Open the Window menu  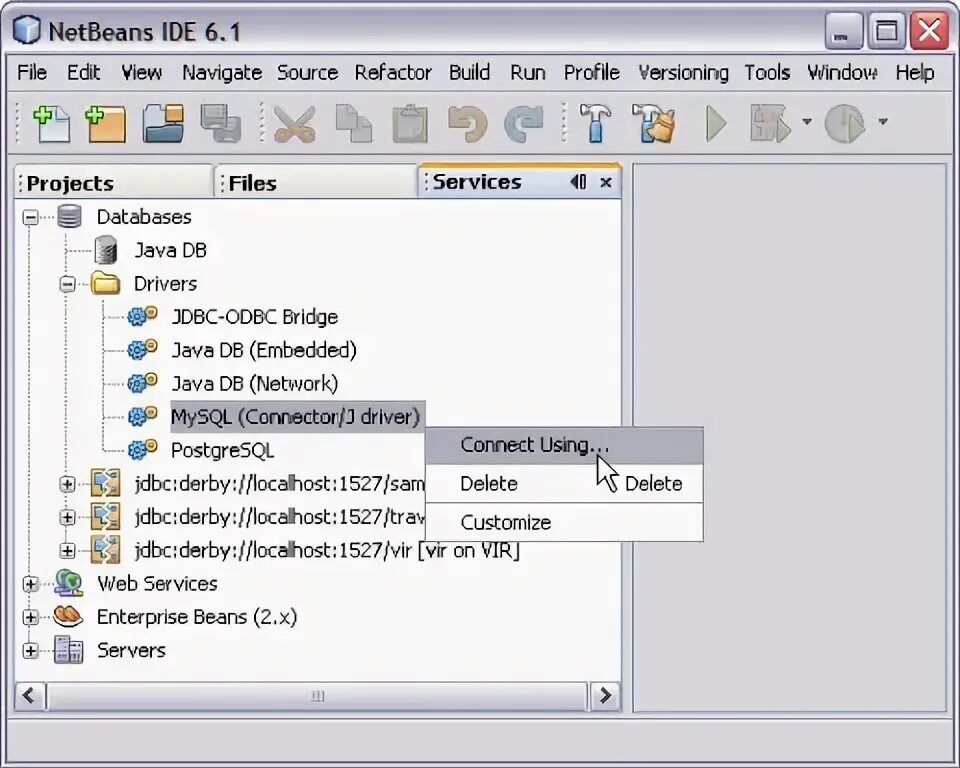[x=842, y=72]
